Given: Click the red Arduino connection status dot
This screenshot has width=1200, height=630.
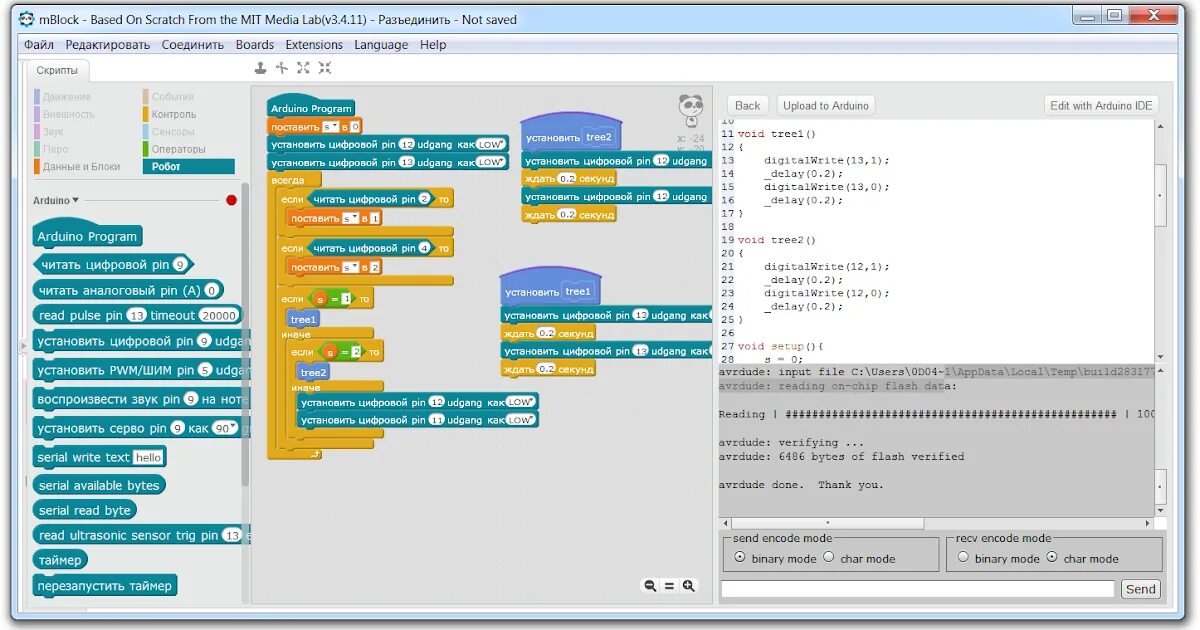Looking at the screenshot, I should click(x=231, y=200).
